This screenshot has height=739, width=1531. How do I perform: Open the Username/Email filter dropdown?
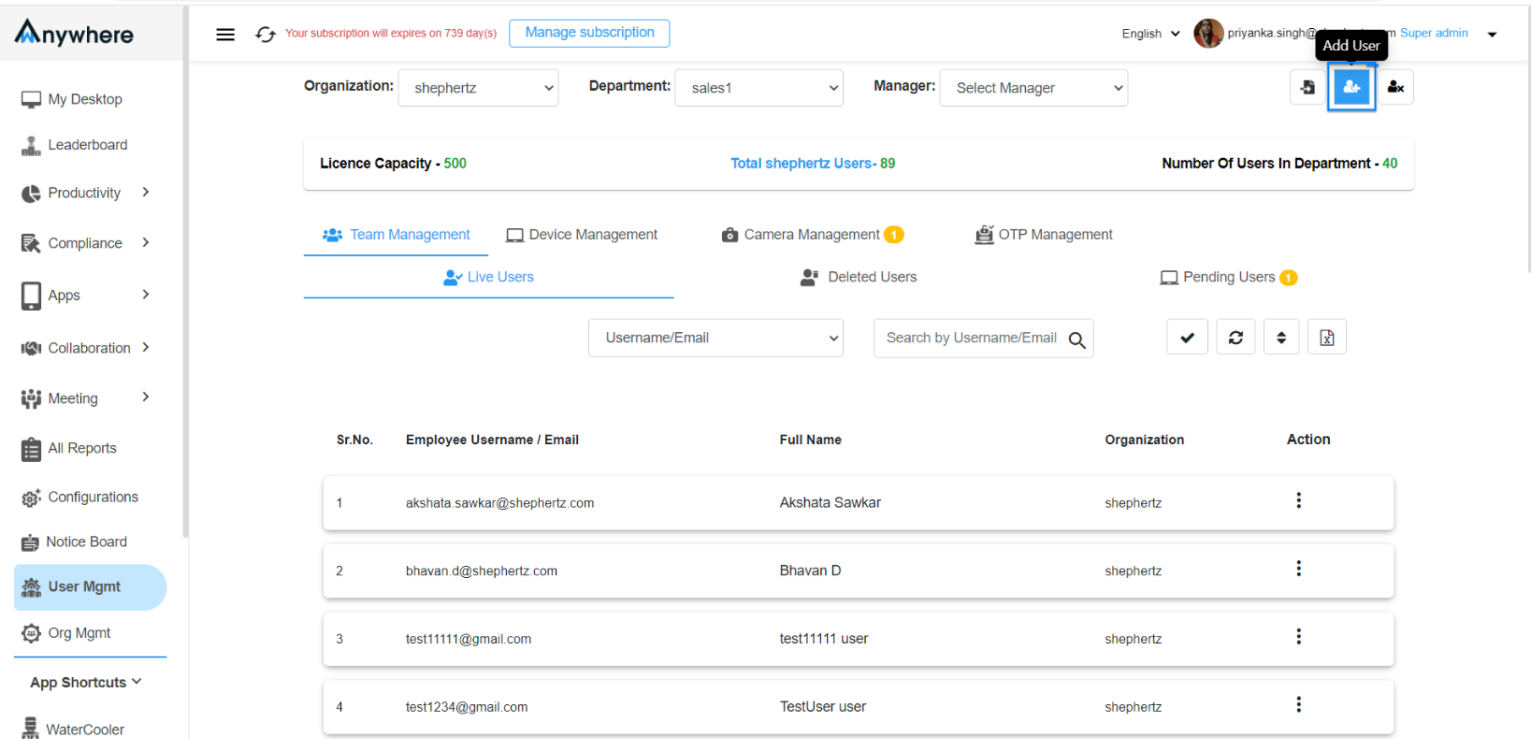coord(716,338)
